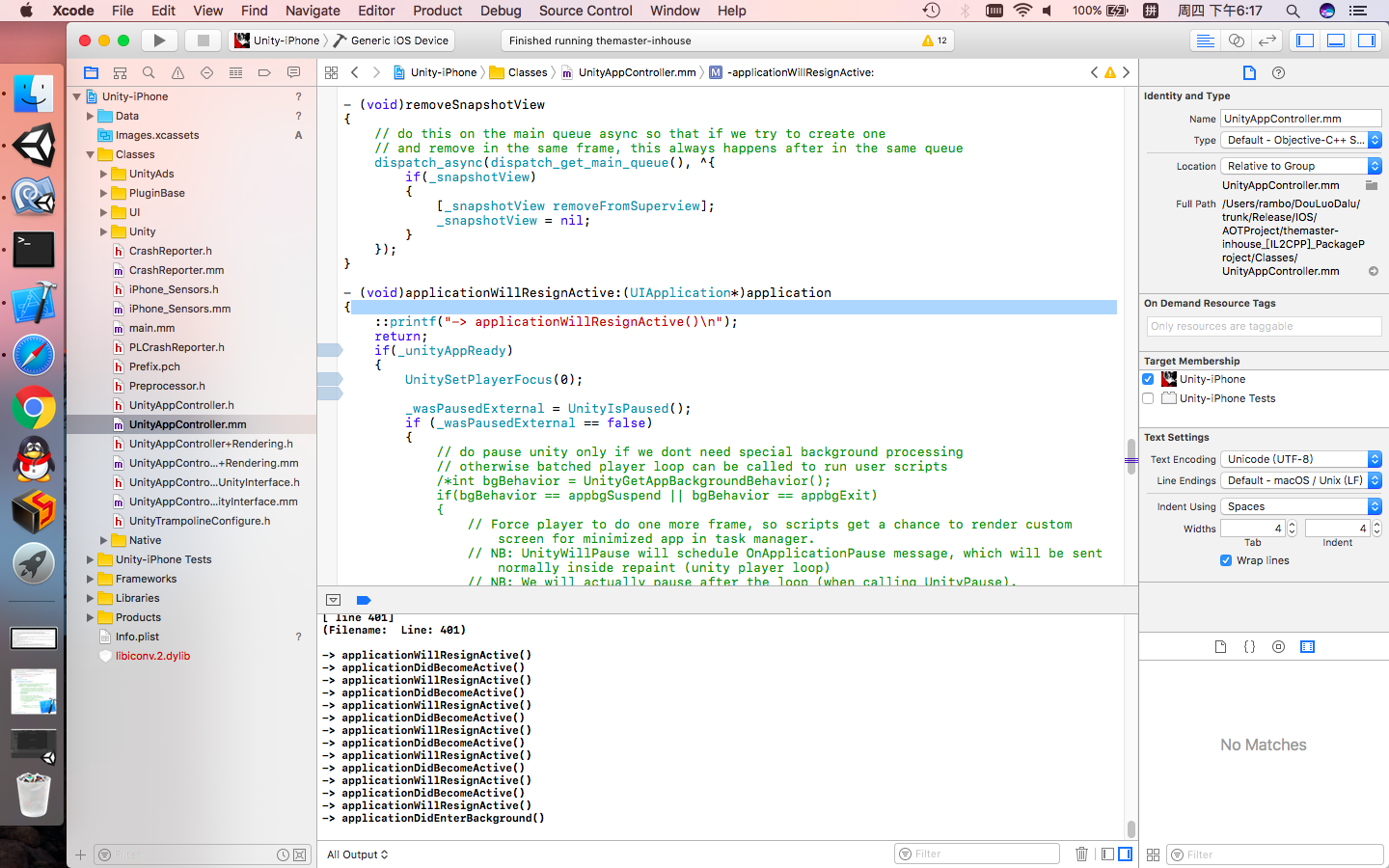Click the 12 warnings indicator

tap(935, 41)
